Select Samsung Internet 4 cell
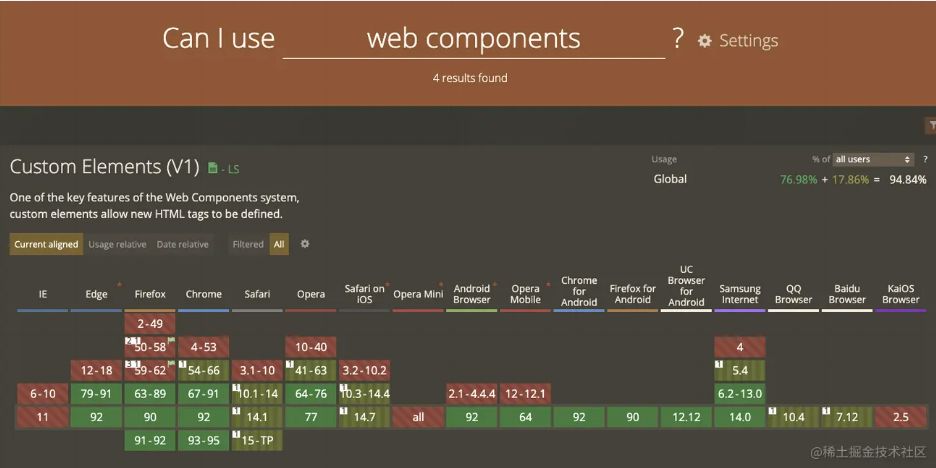The height and width of the screenshot is (468, 936). (x=740, y=347)
